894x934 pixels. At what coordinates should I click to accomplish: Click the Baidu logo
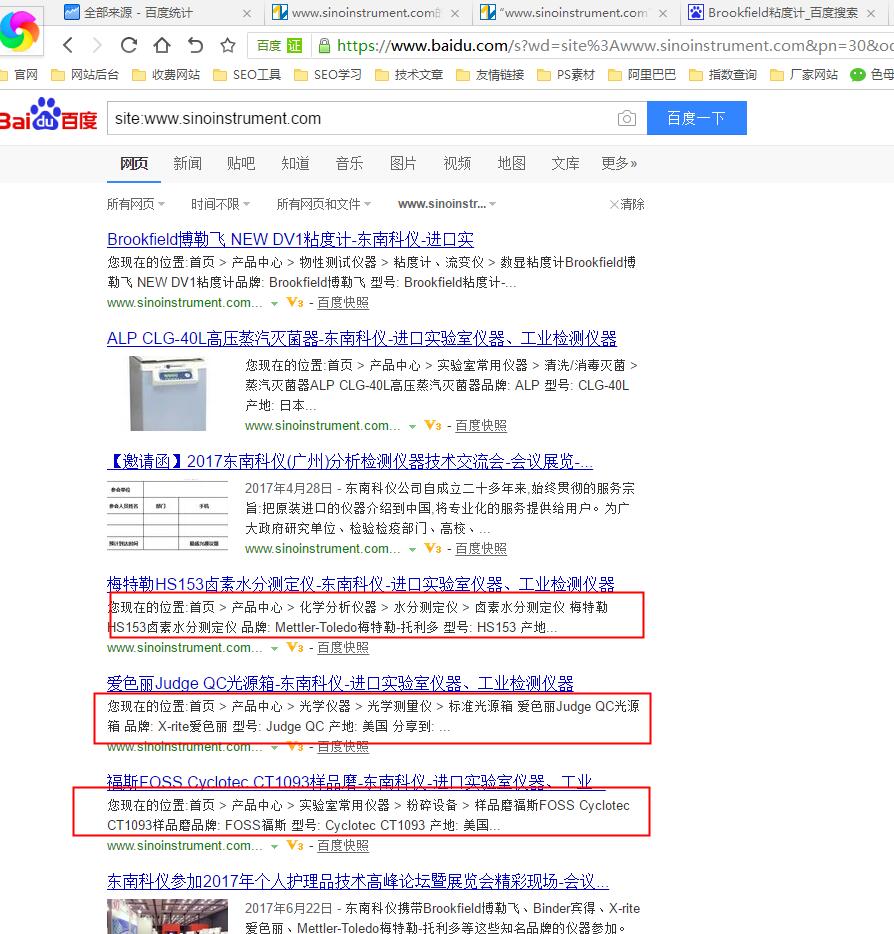click(x=49, y=114)
